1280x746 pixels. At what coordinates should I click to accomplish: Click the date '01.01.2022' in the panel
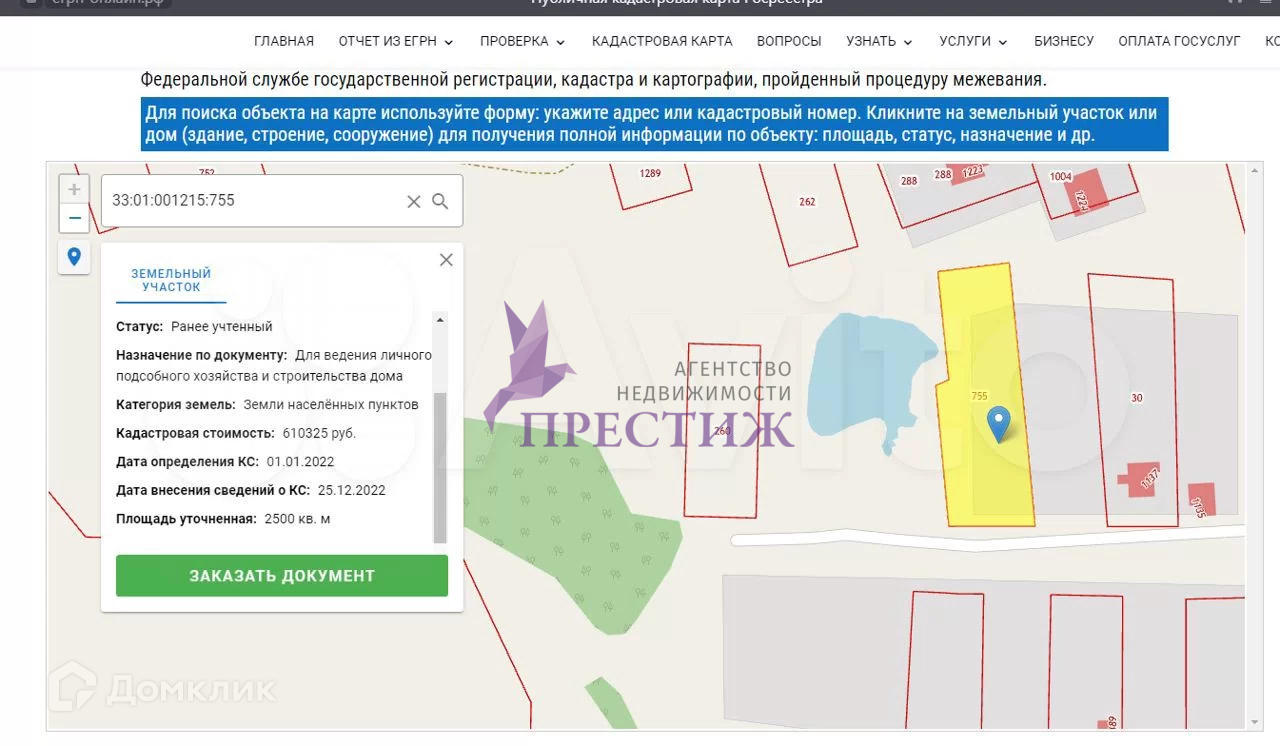click(x=300, y=462)
